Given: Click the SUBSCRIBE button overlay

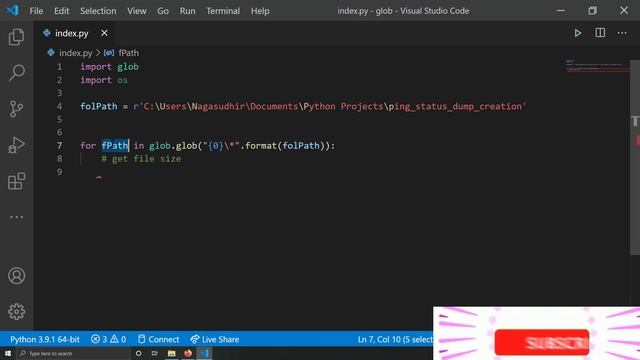Looking at the screenshot, I should point(542,342).
